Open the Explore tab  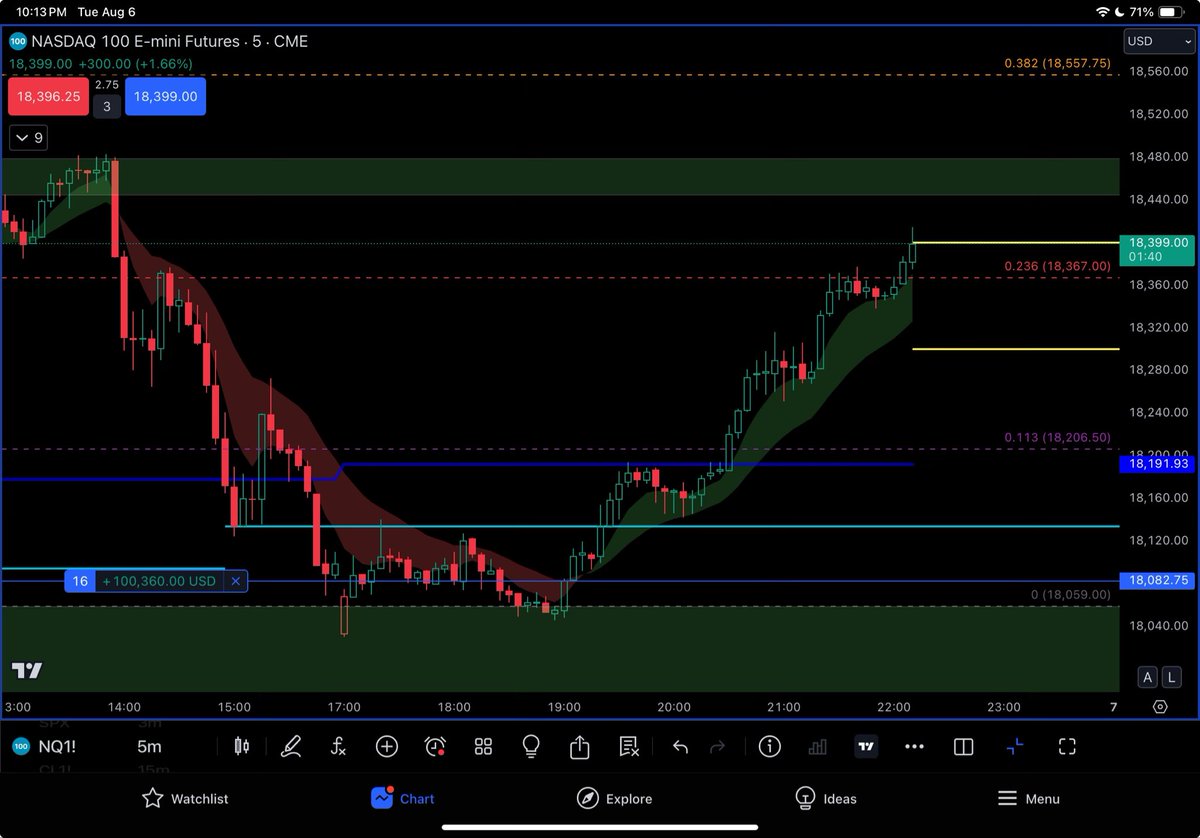tap(615, 798)
